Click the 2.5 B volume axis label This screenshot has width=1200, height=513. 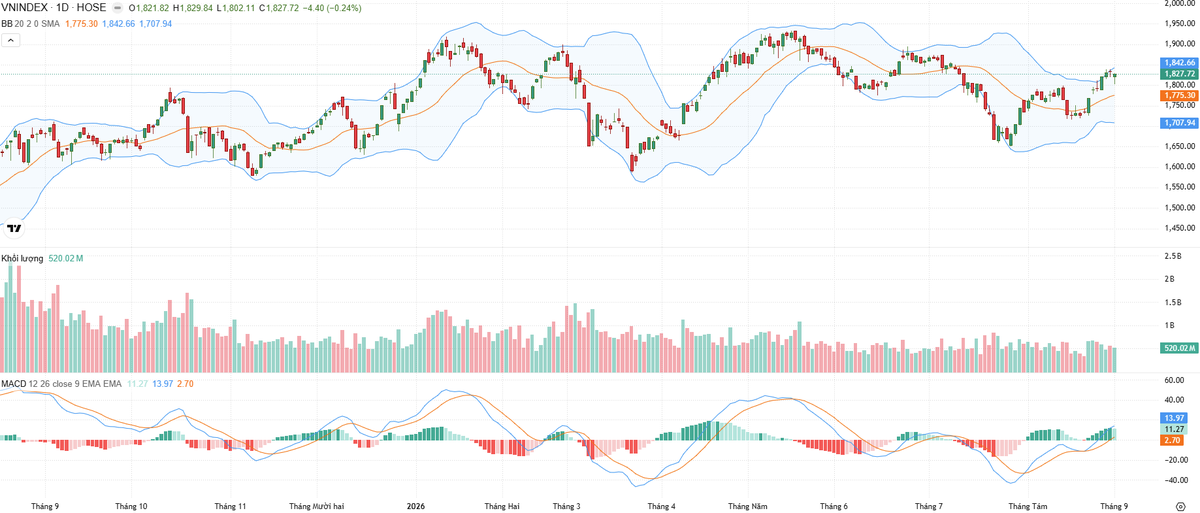click(1175, 257)
